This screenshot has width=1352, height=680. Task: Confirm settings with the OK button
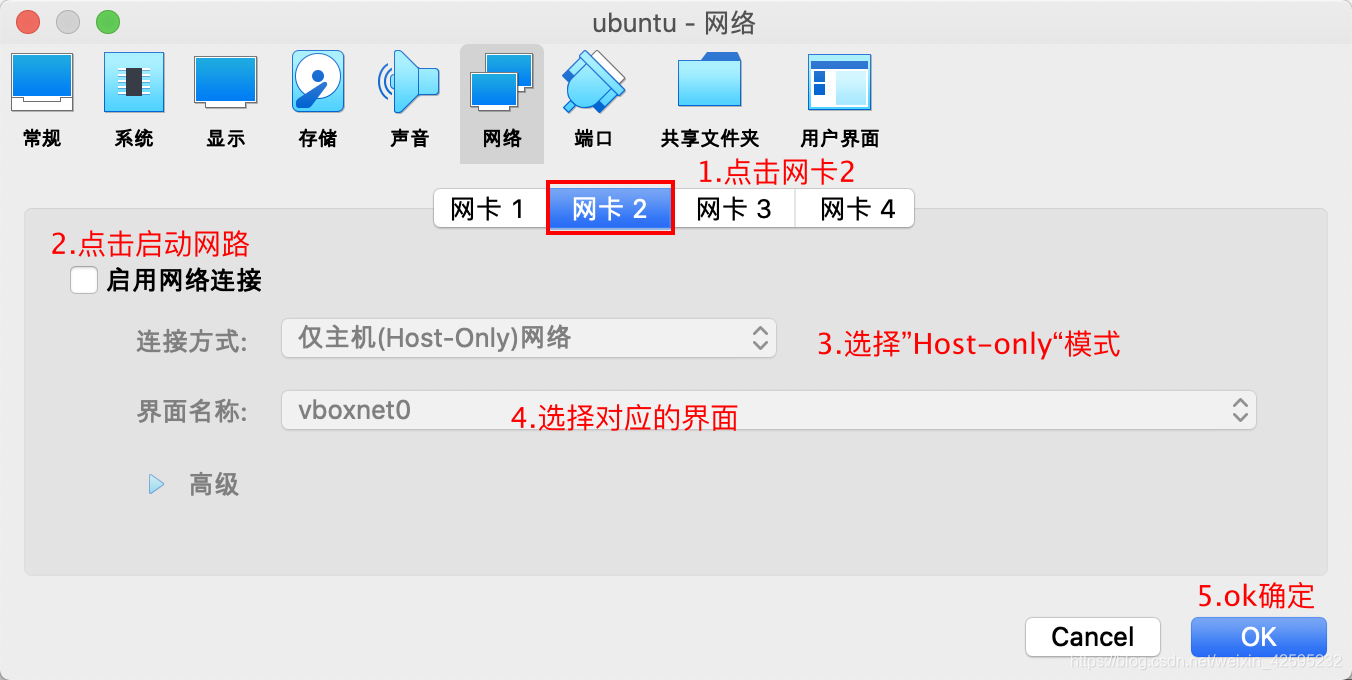pyautogui.click(x=1259, y=637)
